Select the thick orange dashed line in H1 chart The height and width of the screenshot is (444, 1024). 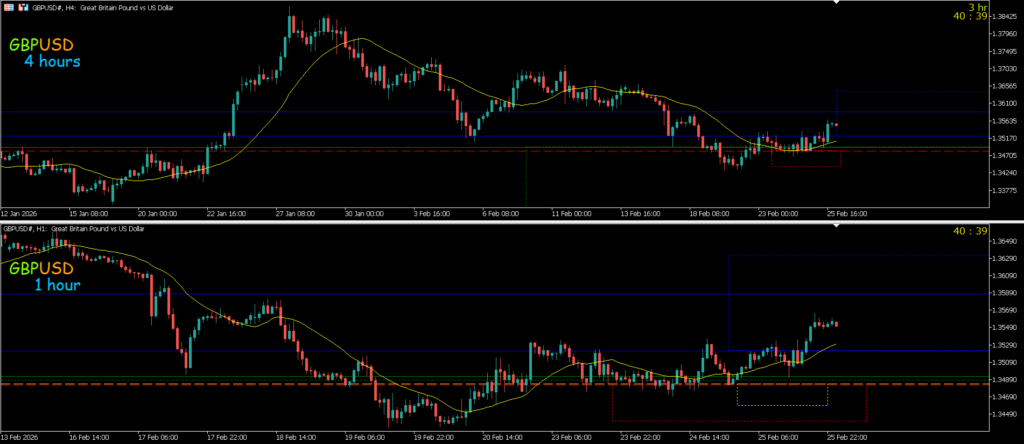coord(300,385)
